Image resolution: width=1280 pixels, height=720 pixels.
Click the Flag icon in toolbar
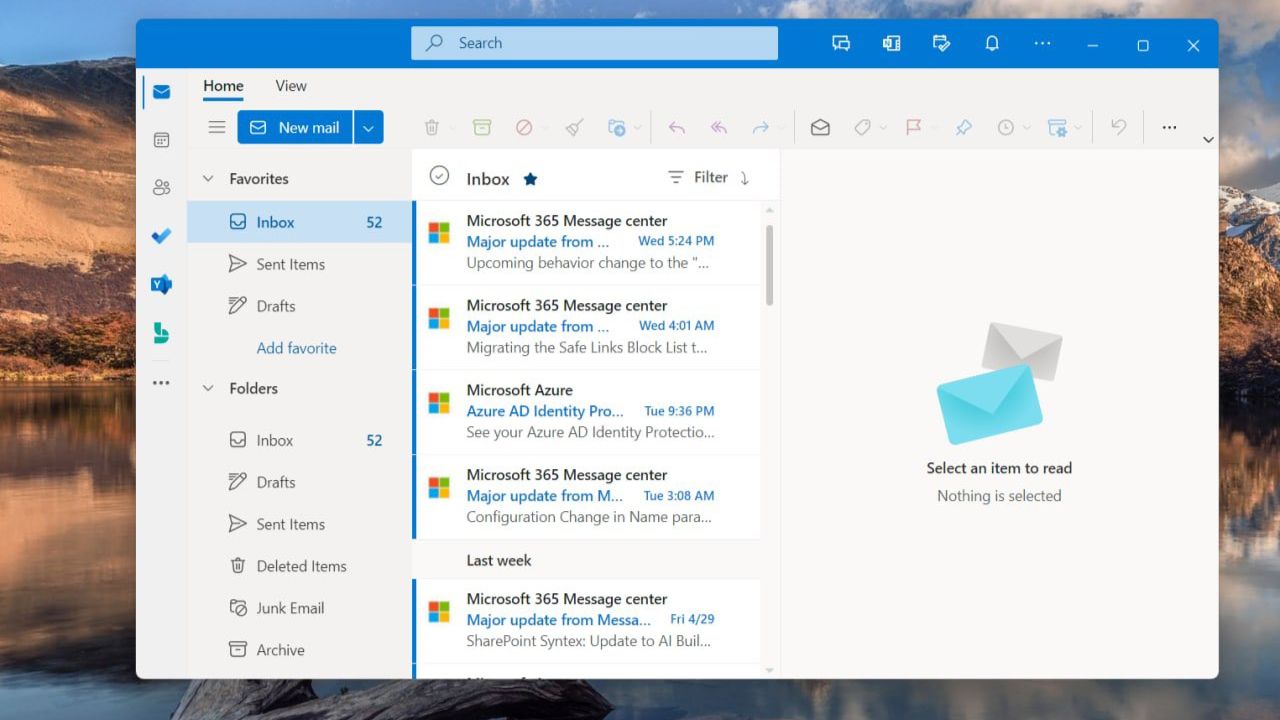(x=913, y=127)
